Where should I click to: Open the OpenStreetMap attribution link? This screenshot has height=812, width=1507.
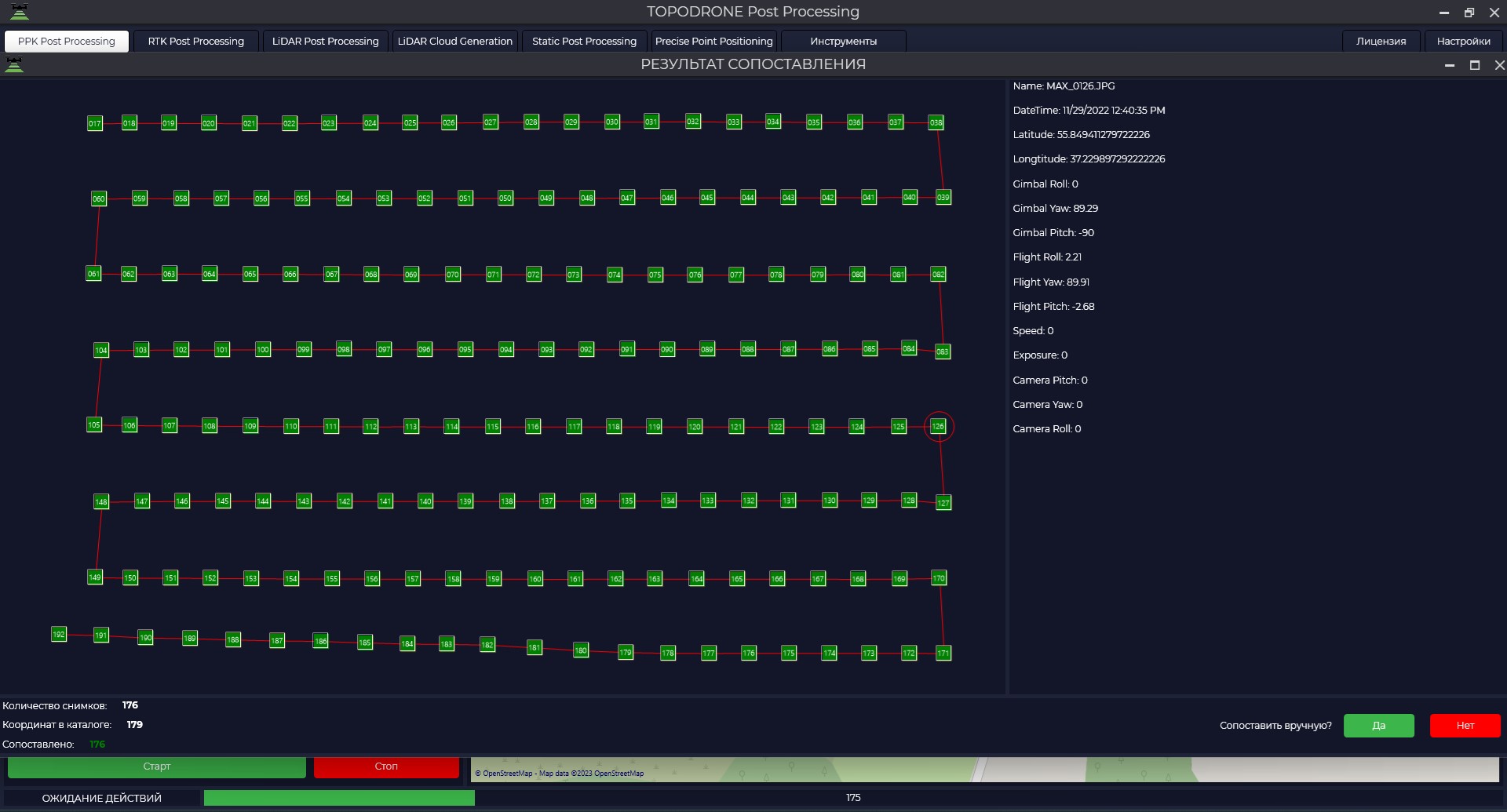[559, 774]
